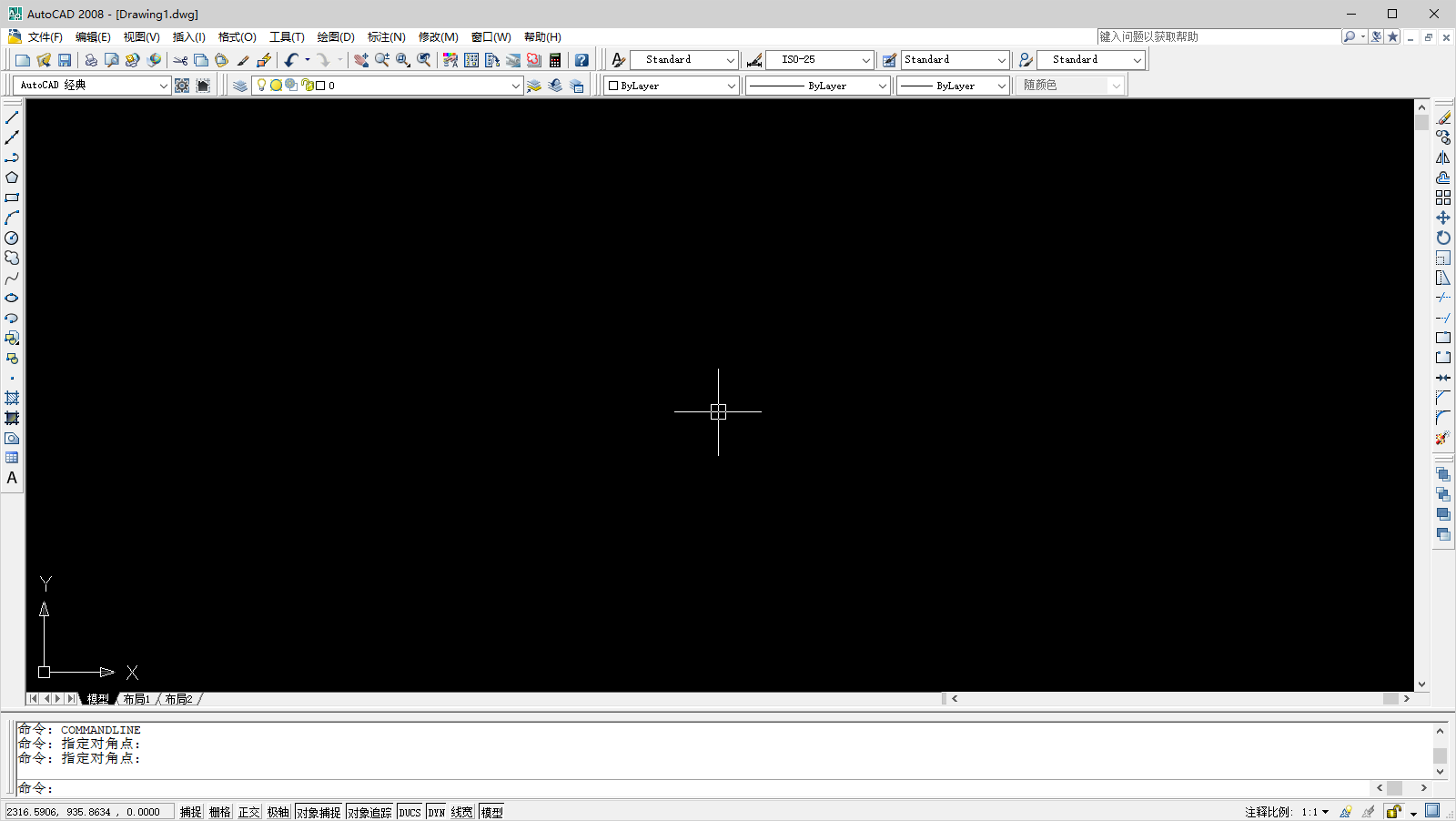Select the Line tool
The image size is (1456, 821).
pos(12,117)
